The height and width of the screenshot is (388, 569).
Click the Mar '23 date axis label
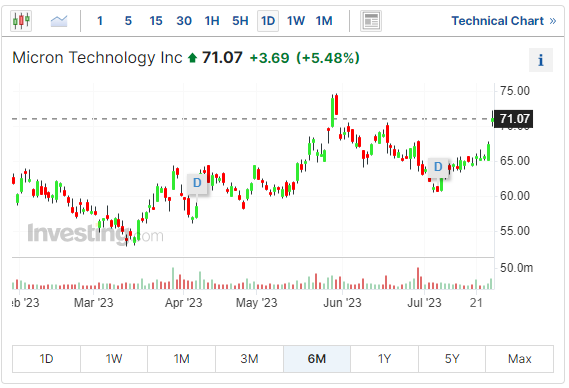(94, 302)
